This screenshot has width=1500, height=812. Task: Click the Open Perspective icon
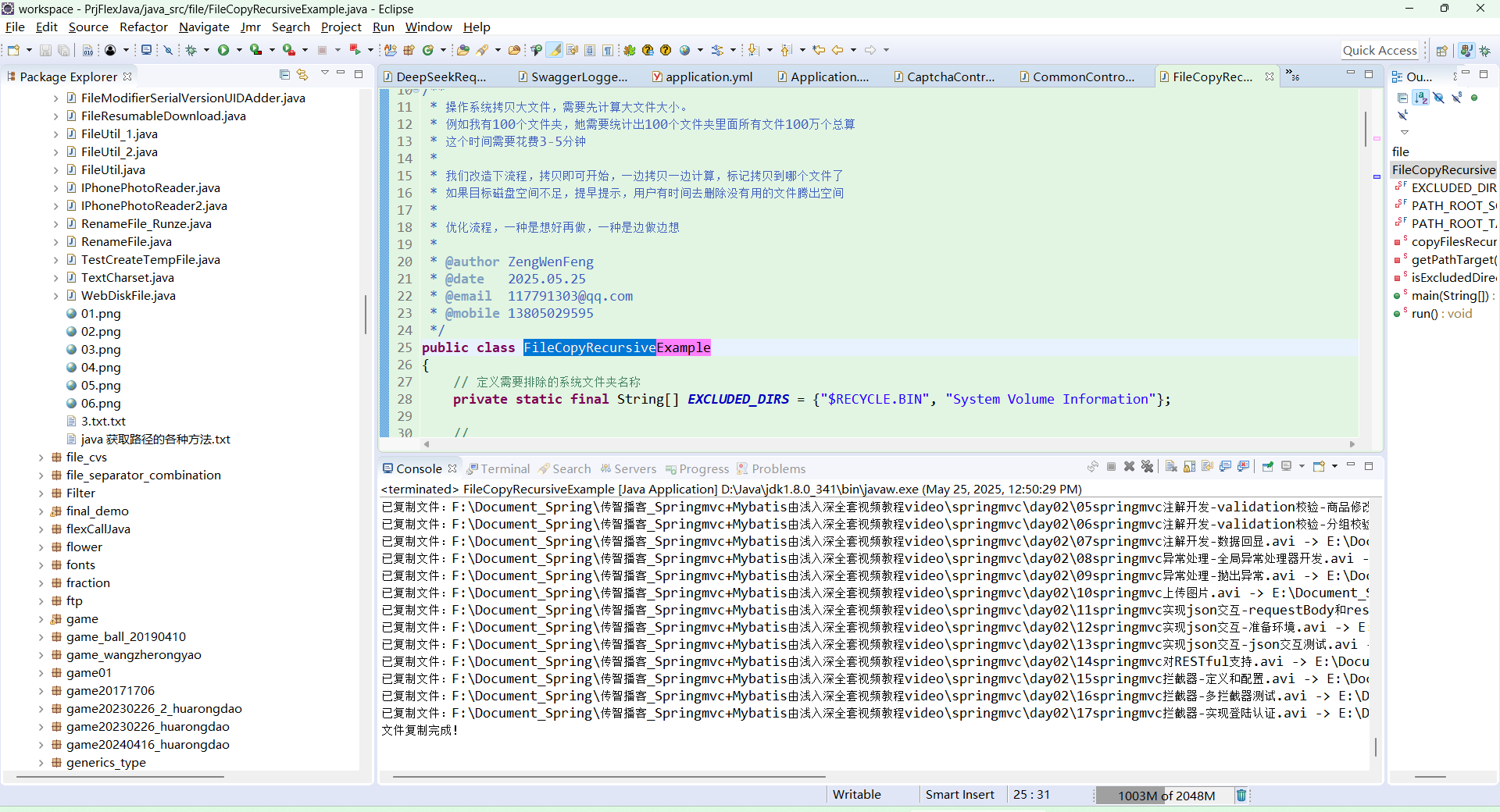(1442, 51)
